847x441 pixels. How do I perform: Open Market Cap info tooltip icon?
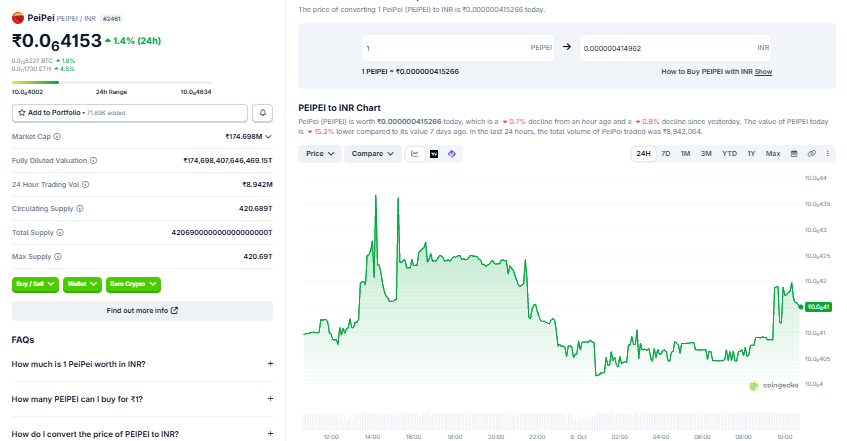tap(57, 137)
